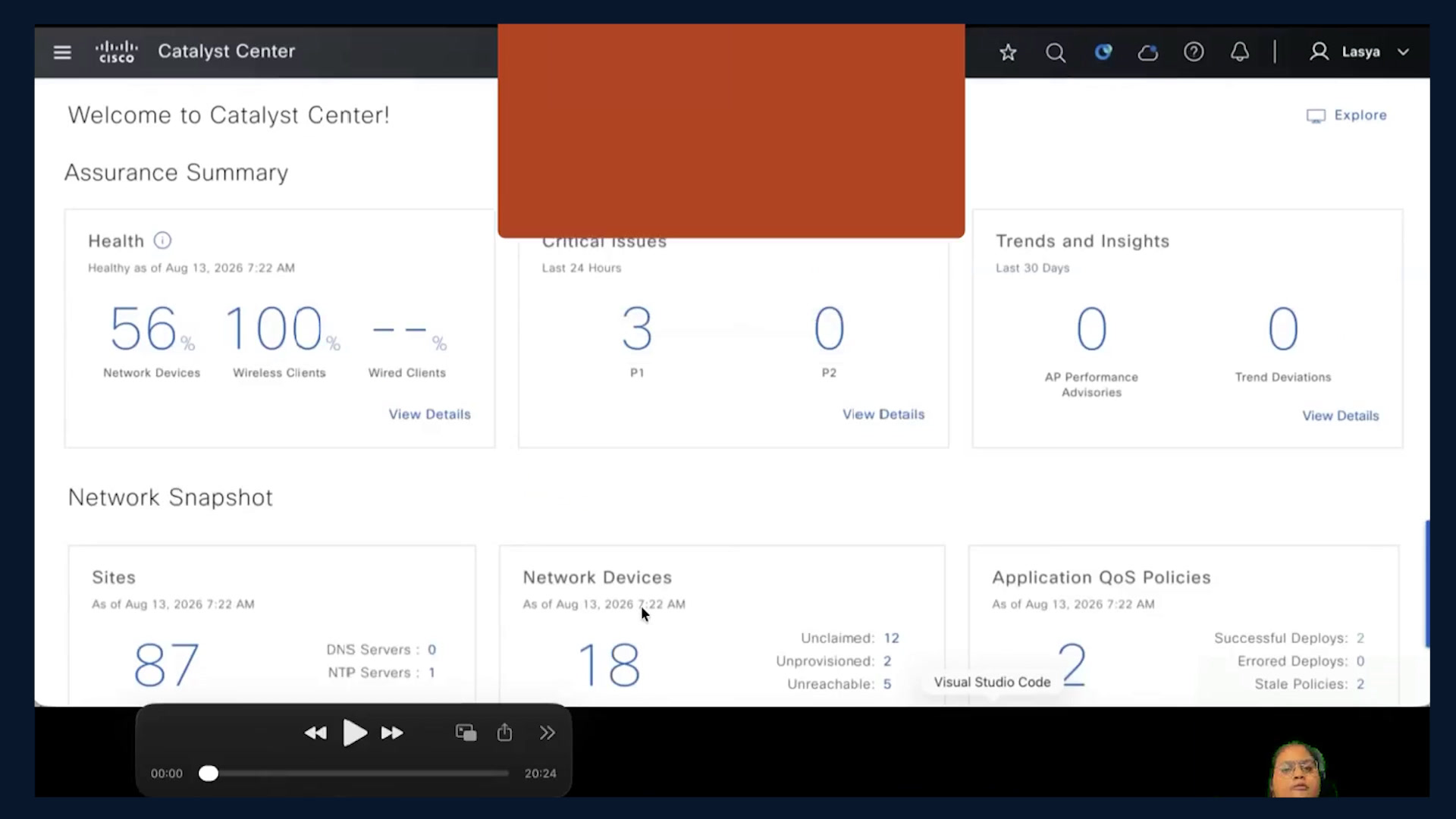The width and height of the screenshot is (1456, 819).
Task: Open the AI assistant icon in header
Action: tap(1103, 52)
